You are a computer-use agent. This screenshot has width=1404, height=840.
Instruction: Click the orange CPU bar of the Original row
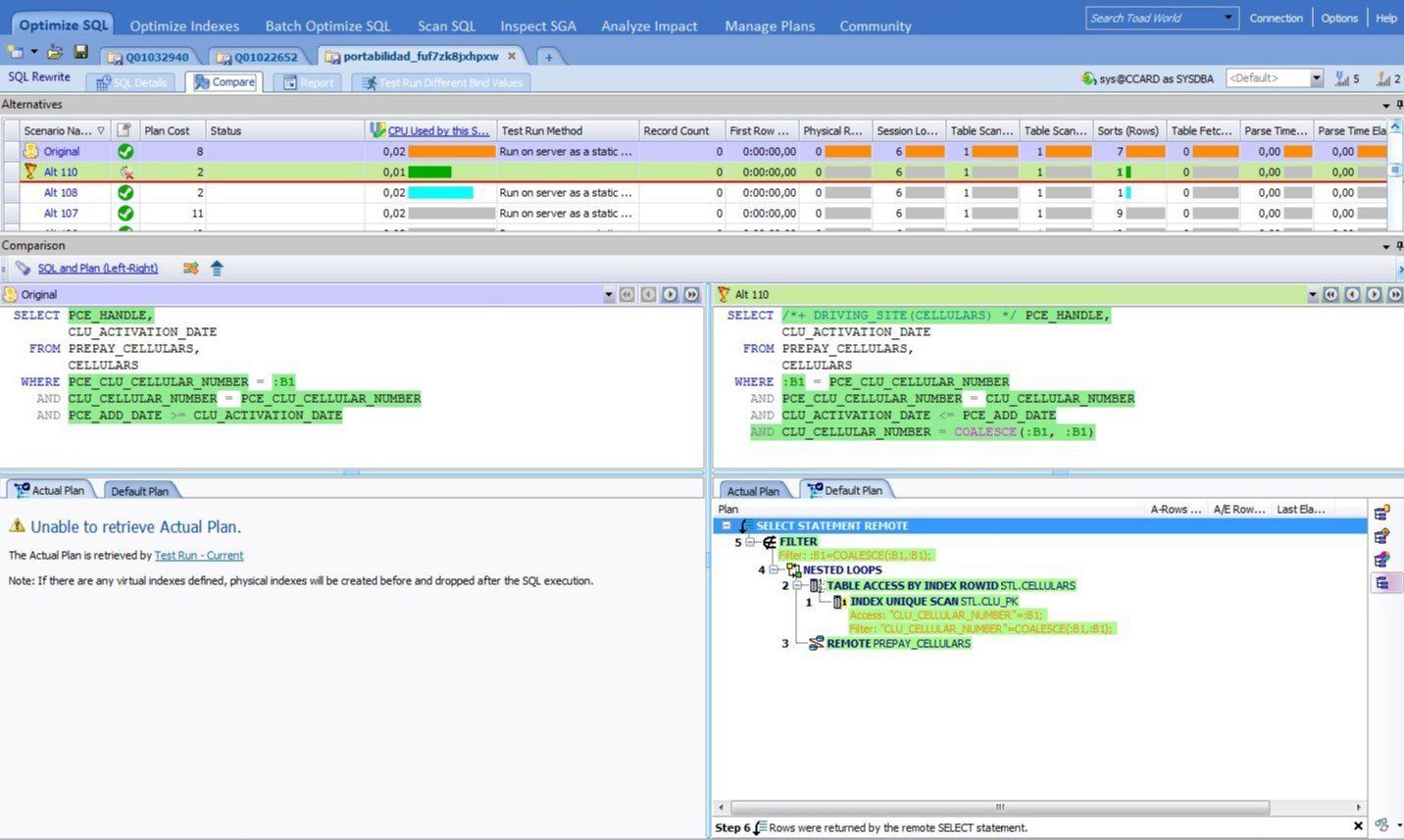452,151
